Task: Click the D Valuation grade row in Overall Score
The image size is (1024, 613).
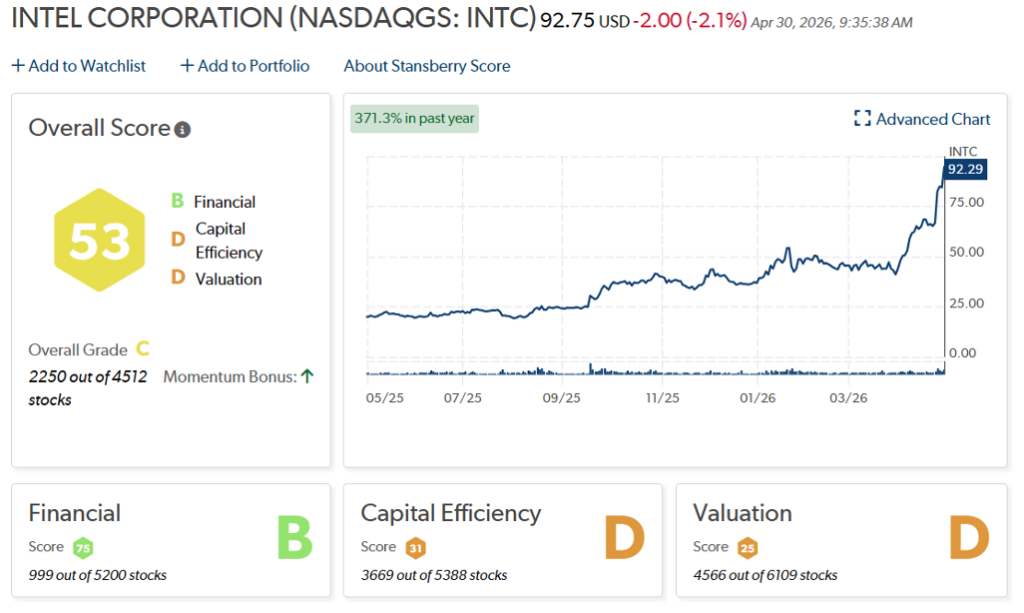Action: [x=216, y=279]
